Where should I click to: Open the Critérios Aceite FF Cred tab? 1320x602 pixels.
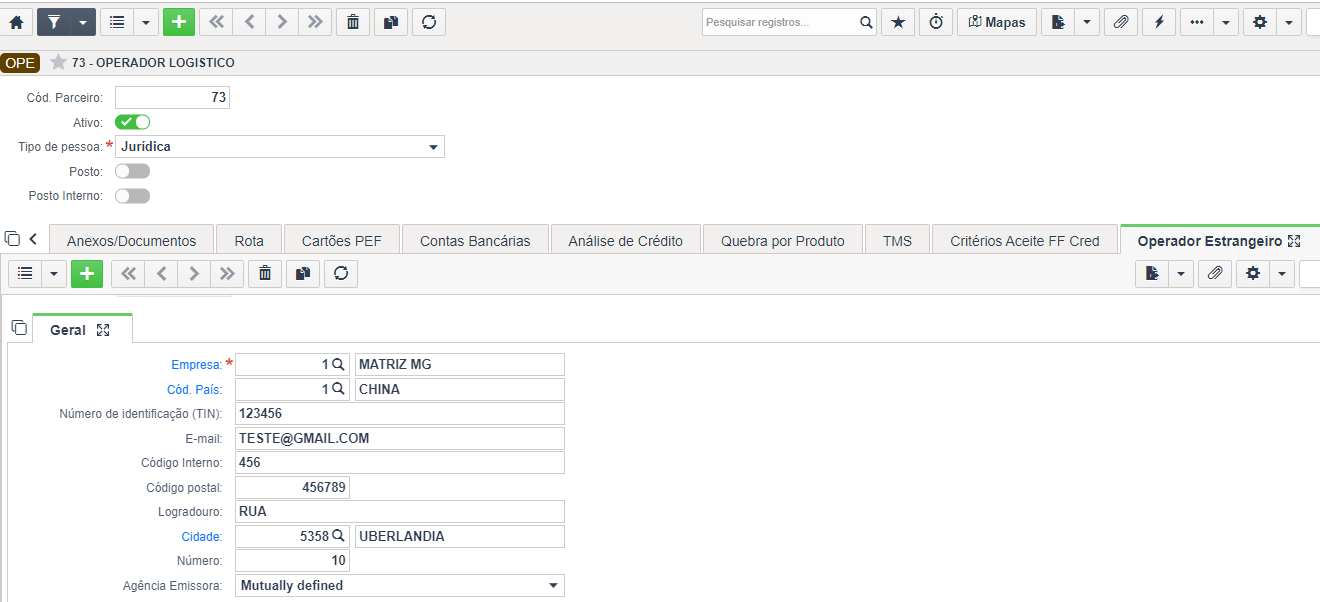point(1025,241)
